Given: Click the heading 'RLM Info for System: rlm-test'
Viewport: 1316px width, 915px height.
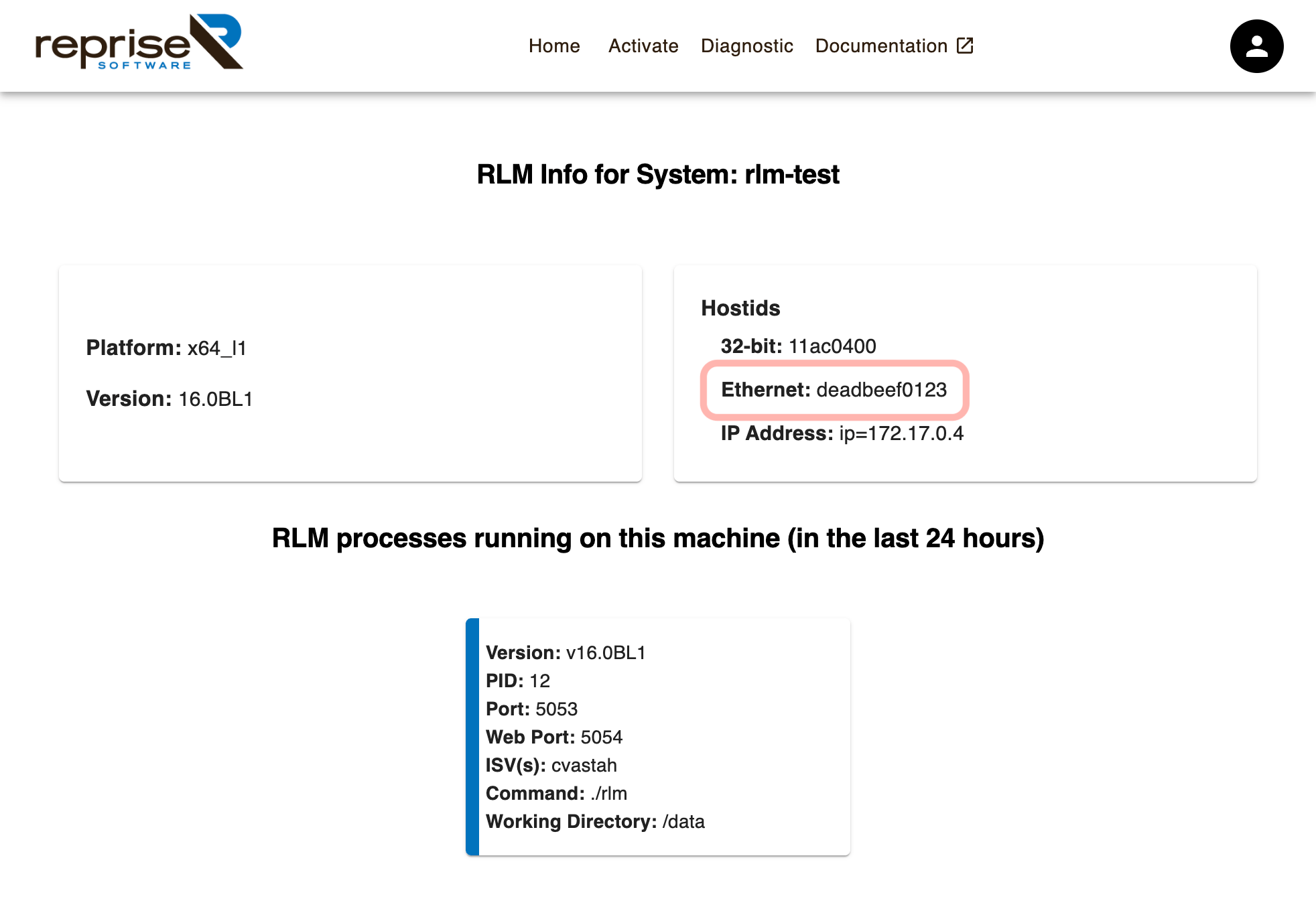Looking at the screenshot, I should (x=658, y=174).
